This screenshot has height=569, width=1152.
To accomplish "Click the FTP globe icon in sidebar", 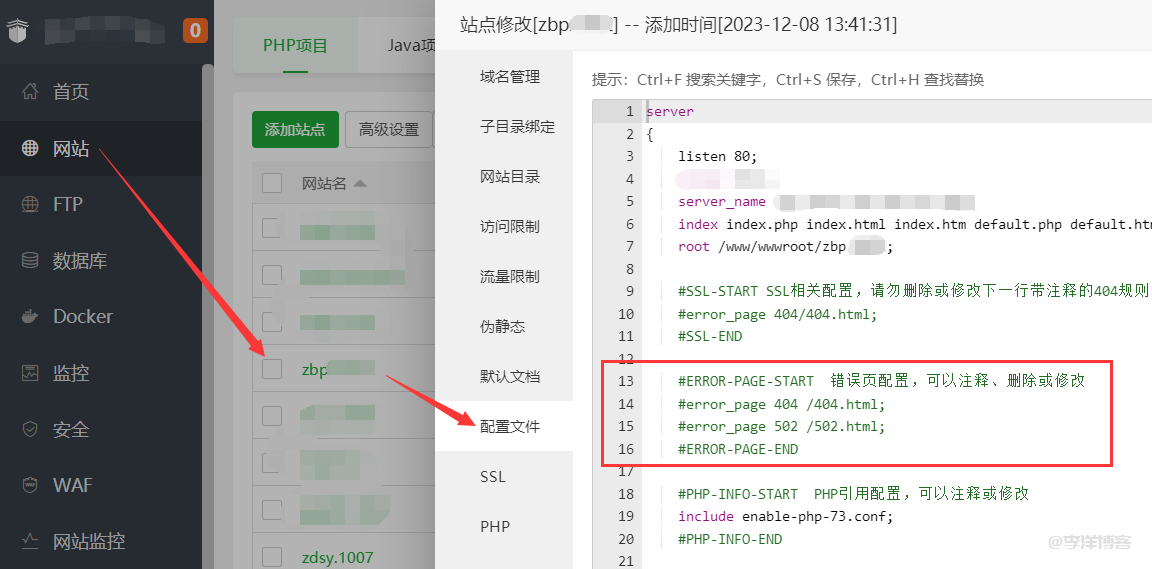I will pyautogui.click(x=31, y=204).
